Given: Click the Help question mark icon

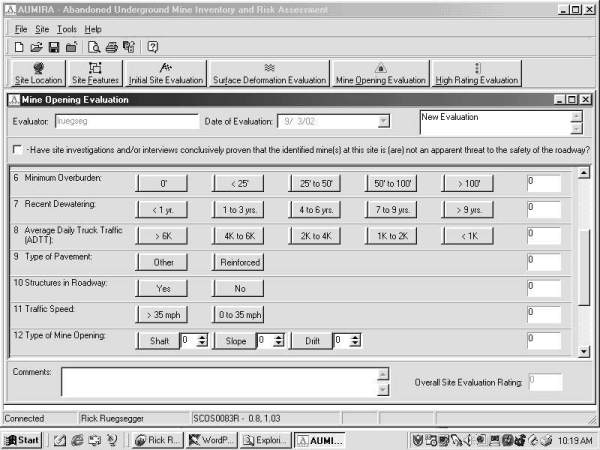Looking at the screenshot, I should [x=153, y=47].
